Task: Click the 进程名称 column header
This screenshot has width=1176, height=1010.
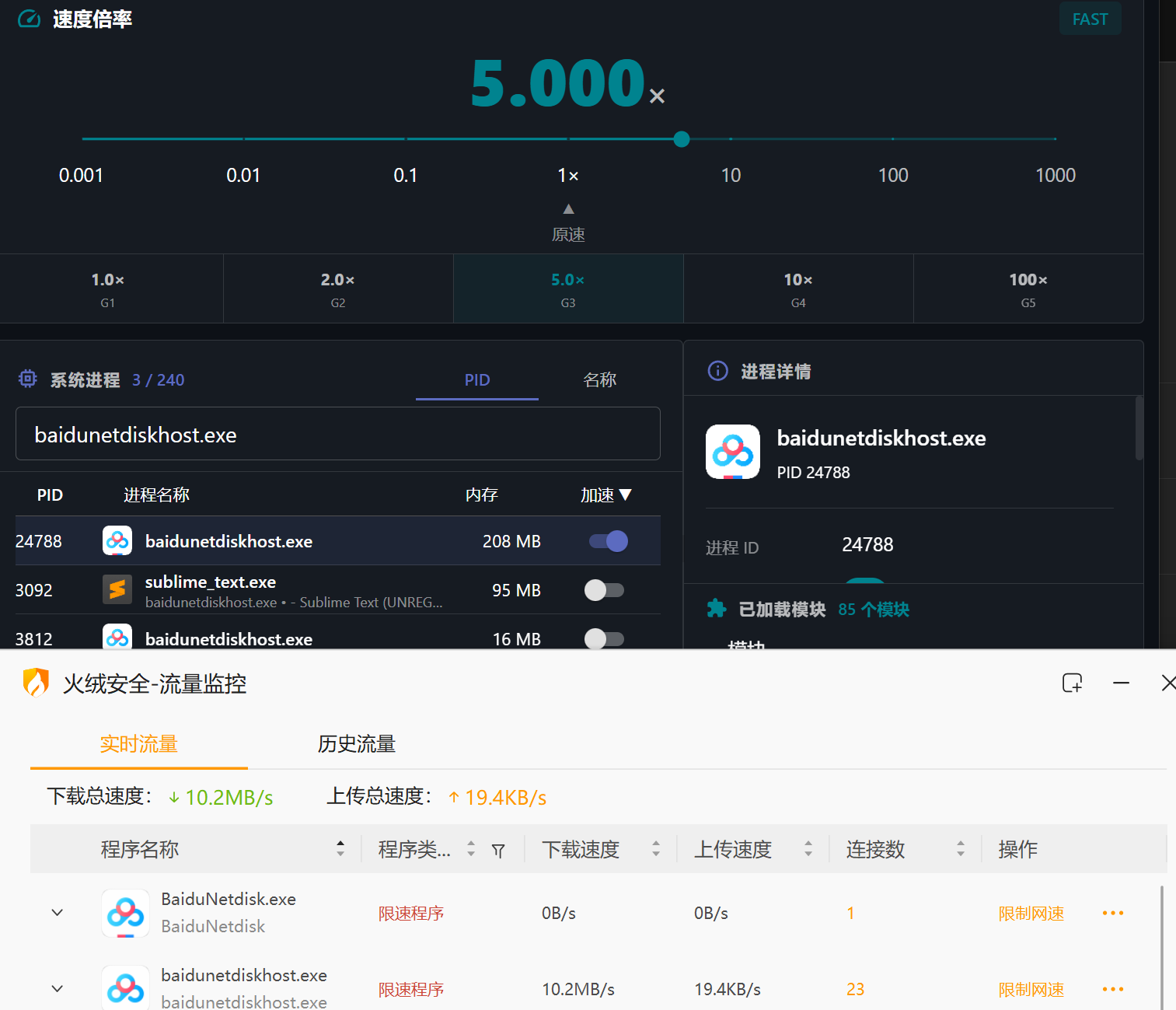Action: [x=156, y=495]
